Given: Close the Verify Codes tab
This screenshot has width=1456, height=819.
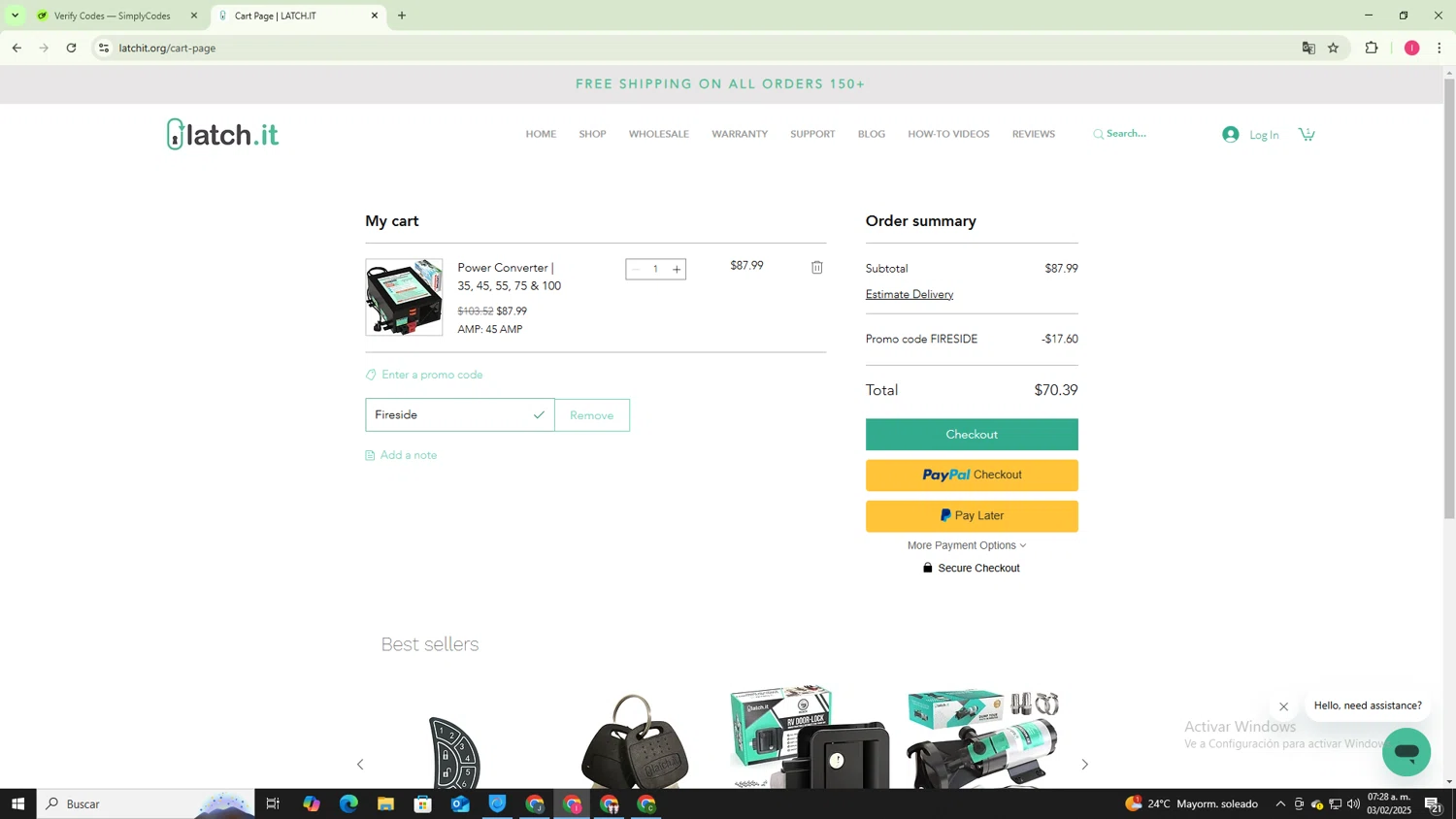Looking at the screenshot, I should pyautogui.click(x=193, y=16).
